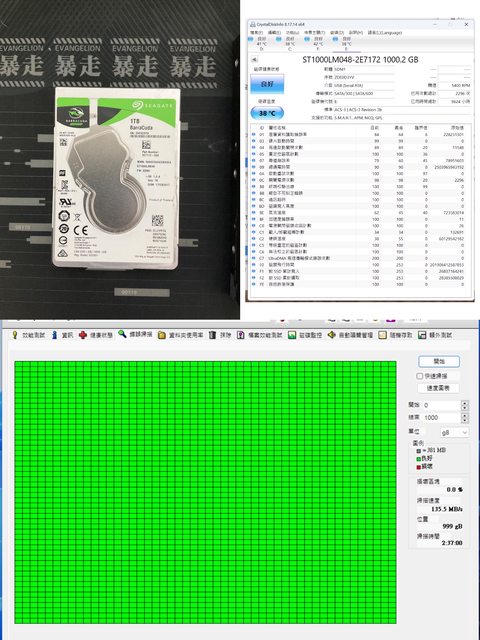
Task: Select the rotation rate value 5400 RPM
Action: click(x=461, y=85)
